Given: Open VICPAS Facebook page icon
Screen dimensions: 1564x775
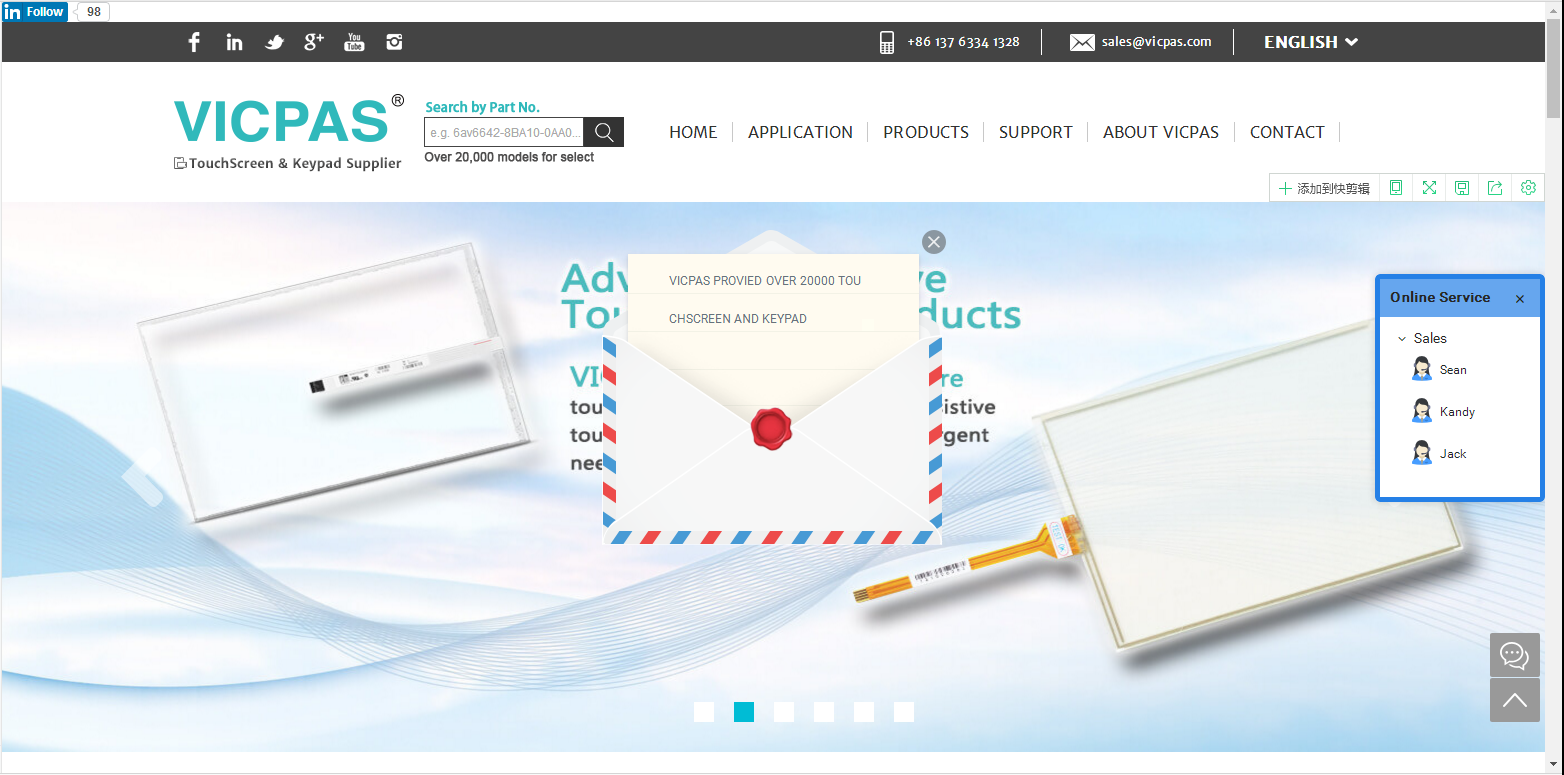Looking at the screenshot, I should 194,42.
